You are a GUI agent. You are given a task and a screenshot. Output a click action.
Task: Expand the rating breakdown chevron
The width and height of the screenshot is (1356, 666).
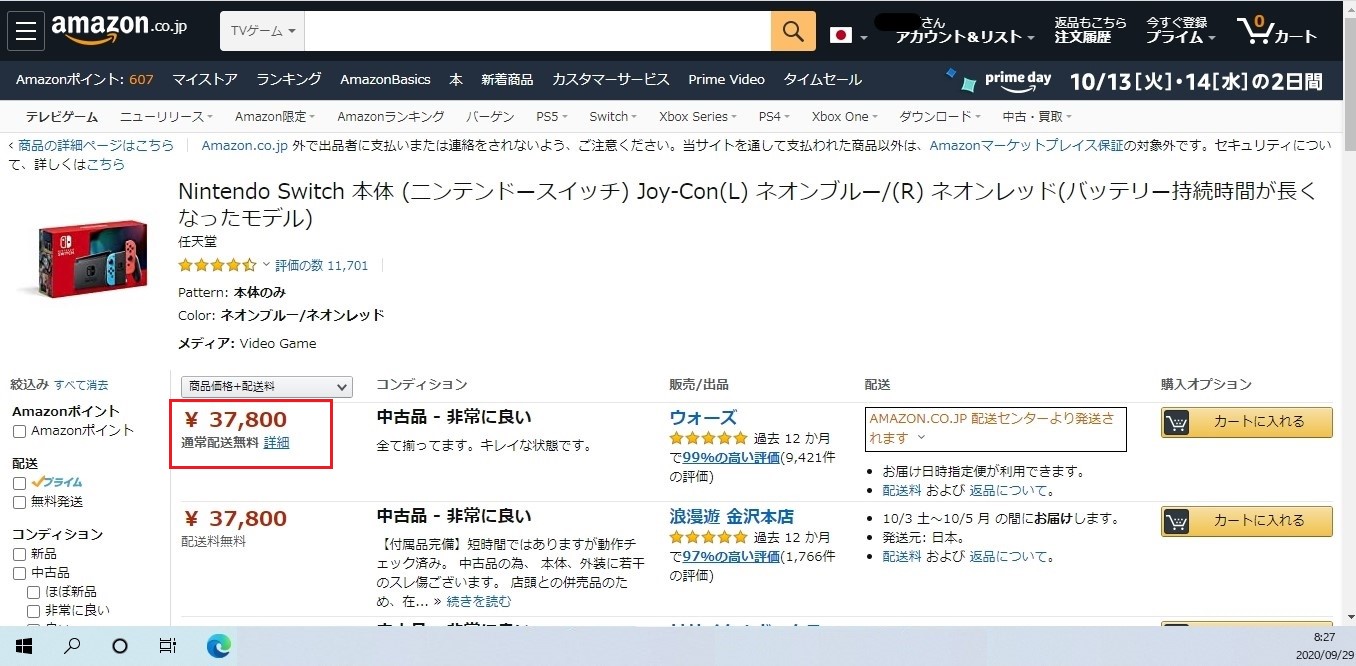click(x=266, y=266)
